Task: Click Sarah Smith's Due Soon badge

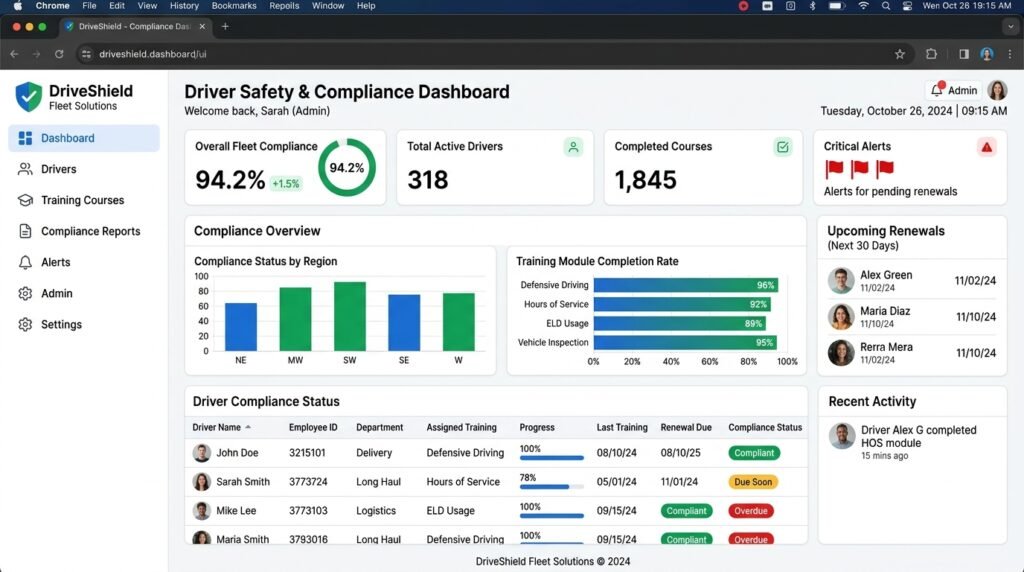Action: (753, 482)
